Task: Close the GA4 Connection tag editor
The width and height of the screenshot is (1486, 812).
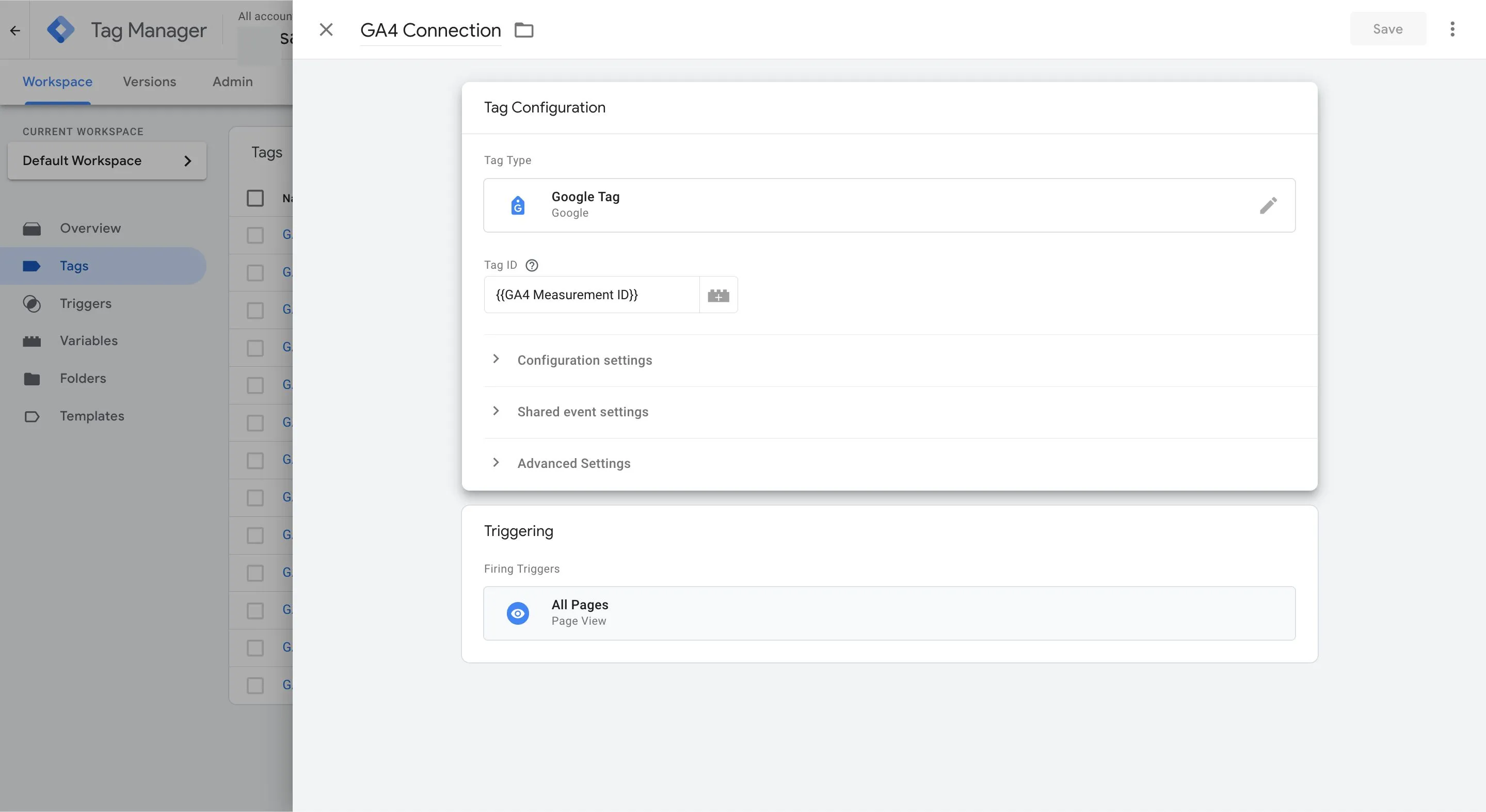Action: pyautogui.click(x=326, y=29)
